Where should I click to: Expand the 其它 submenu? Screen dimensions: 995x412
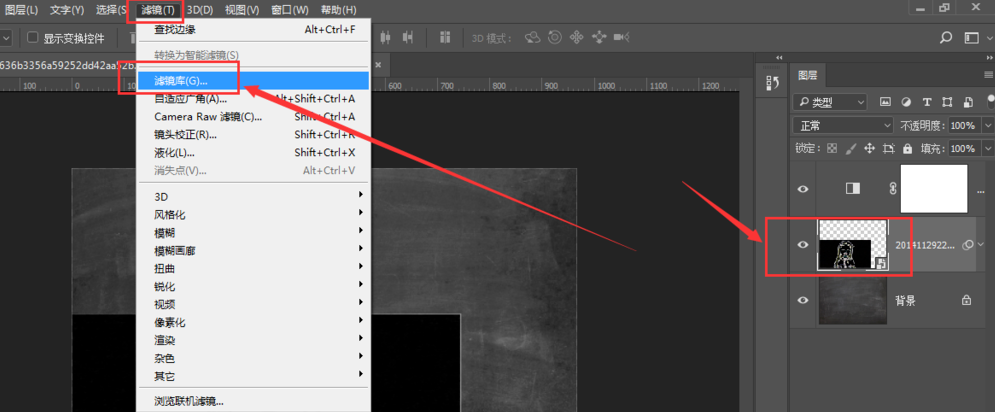point(254,376)
